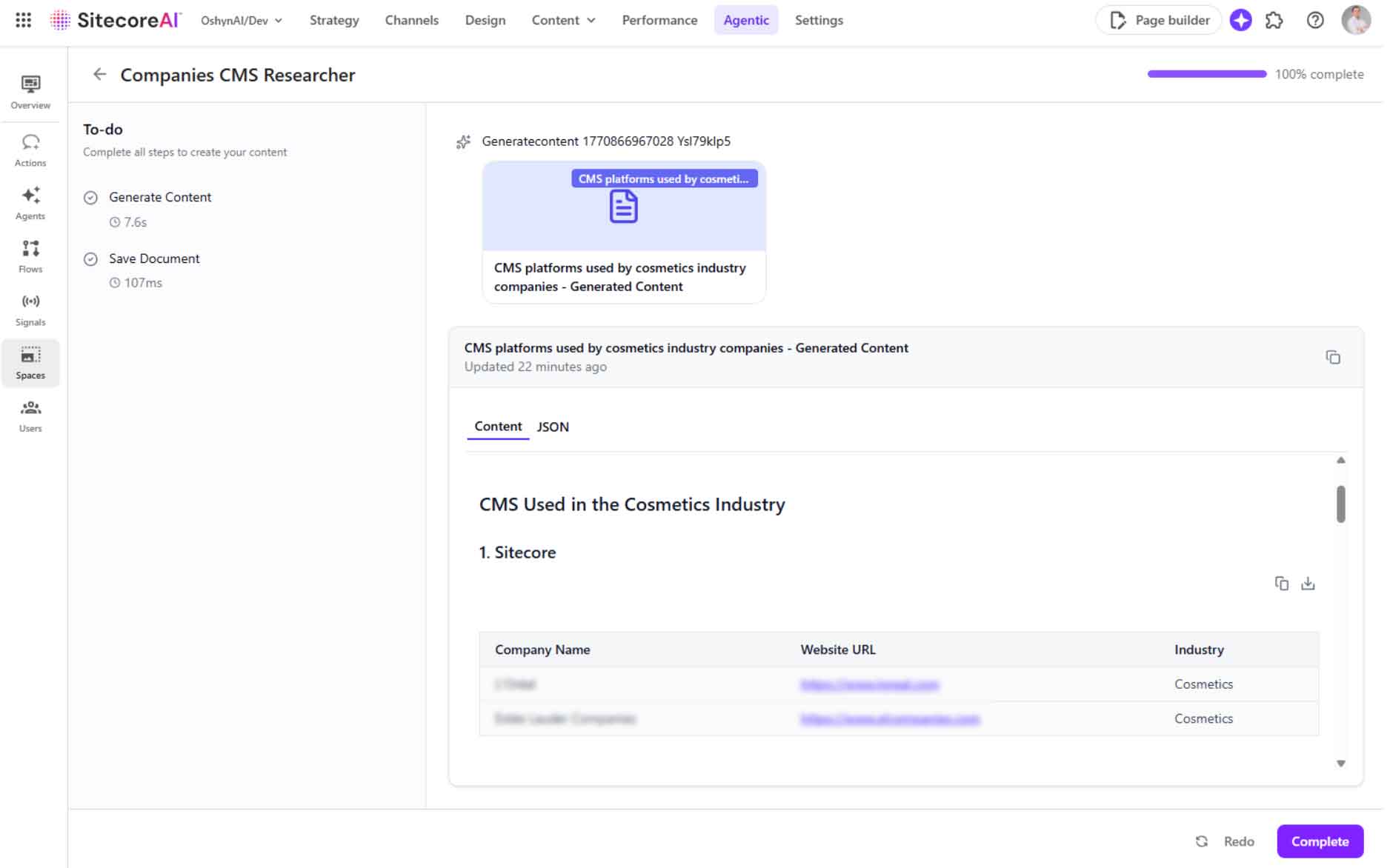Click the Complete button

point(1320,841)
